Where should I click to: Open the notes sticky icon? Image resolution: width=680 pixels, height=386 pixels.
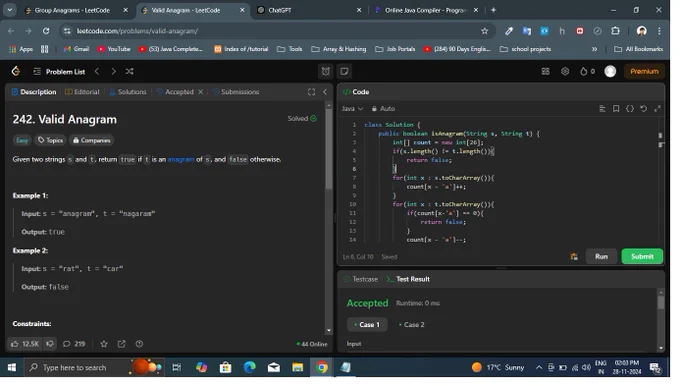point(344,72)
